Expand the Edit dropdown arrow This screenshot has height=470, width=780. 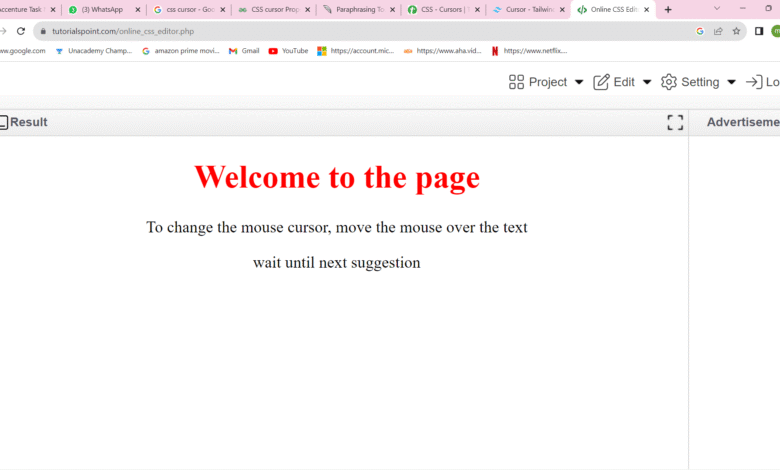(x=647, y=82)
